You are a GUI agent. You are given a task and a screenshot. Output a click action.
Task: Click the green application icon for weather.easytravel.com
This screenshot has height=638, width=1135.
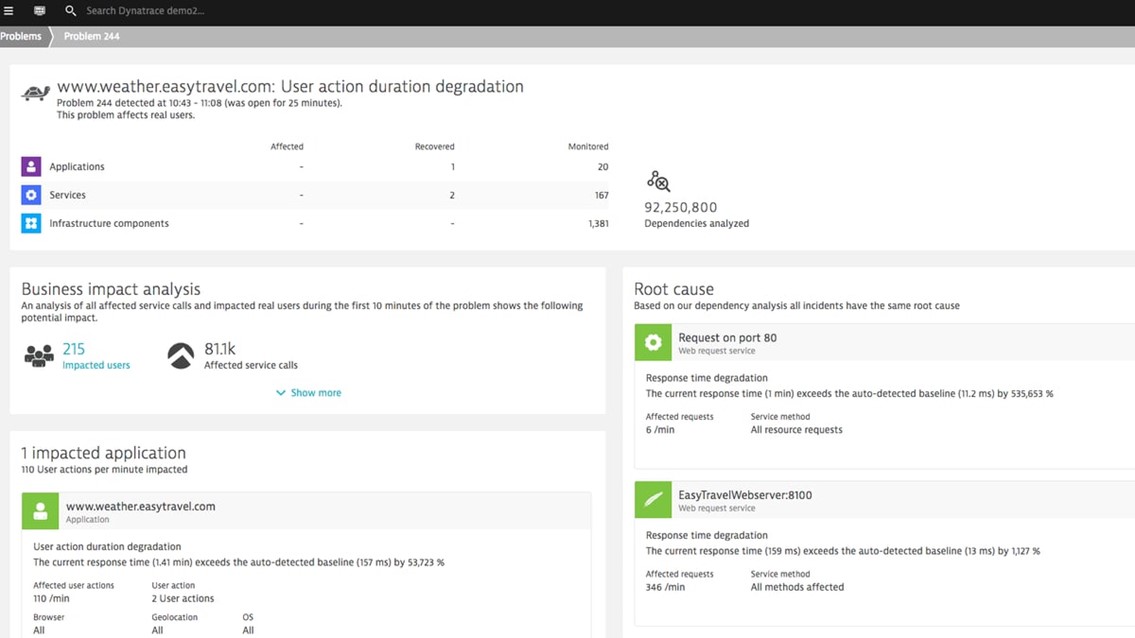point(39,511)
